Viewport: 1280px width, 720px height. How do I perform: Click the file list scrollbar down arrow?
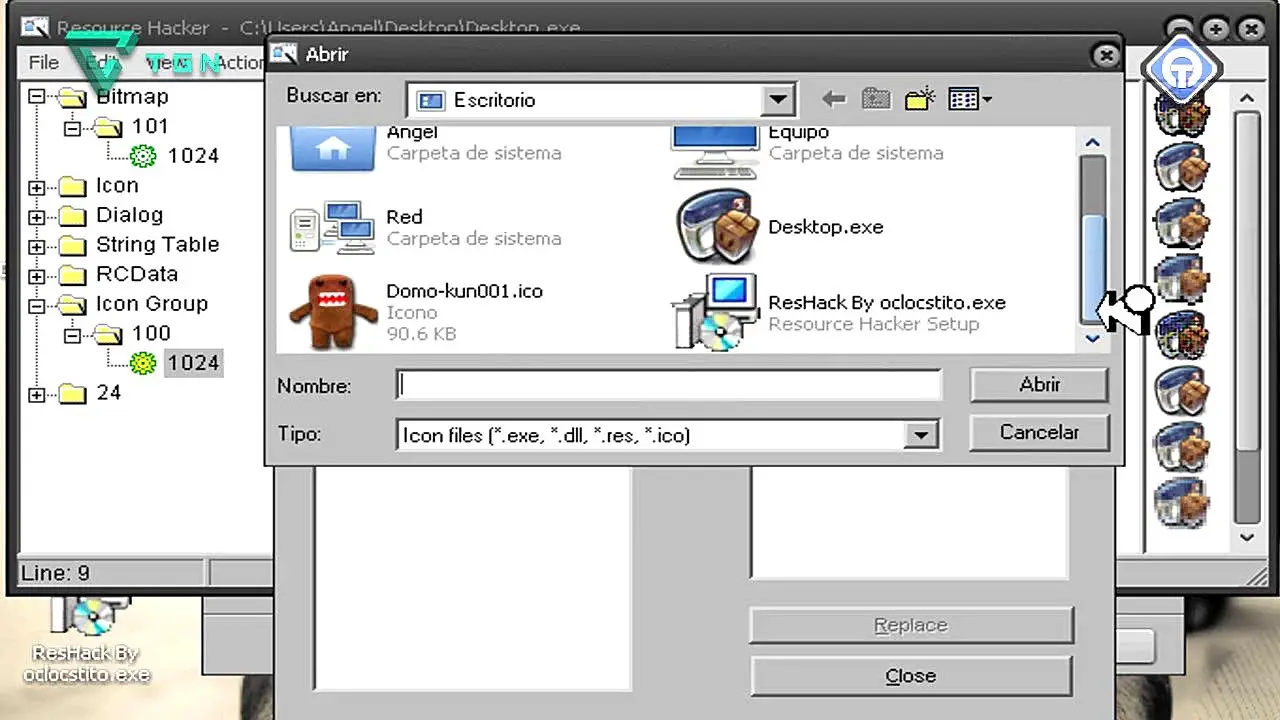click(1093, 338)
